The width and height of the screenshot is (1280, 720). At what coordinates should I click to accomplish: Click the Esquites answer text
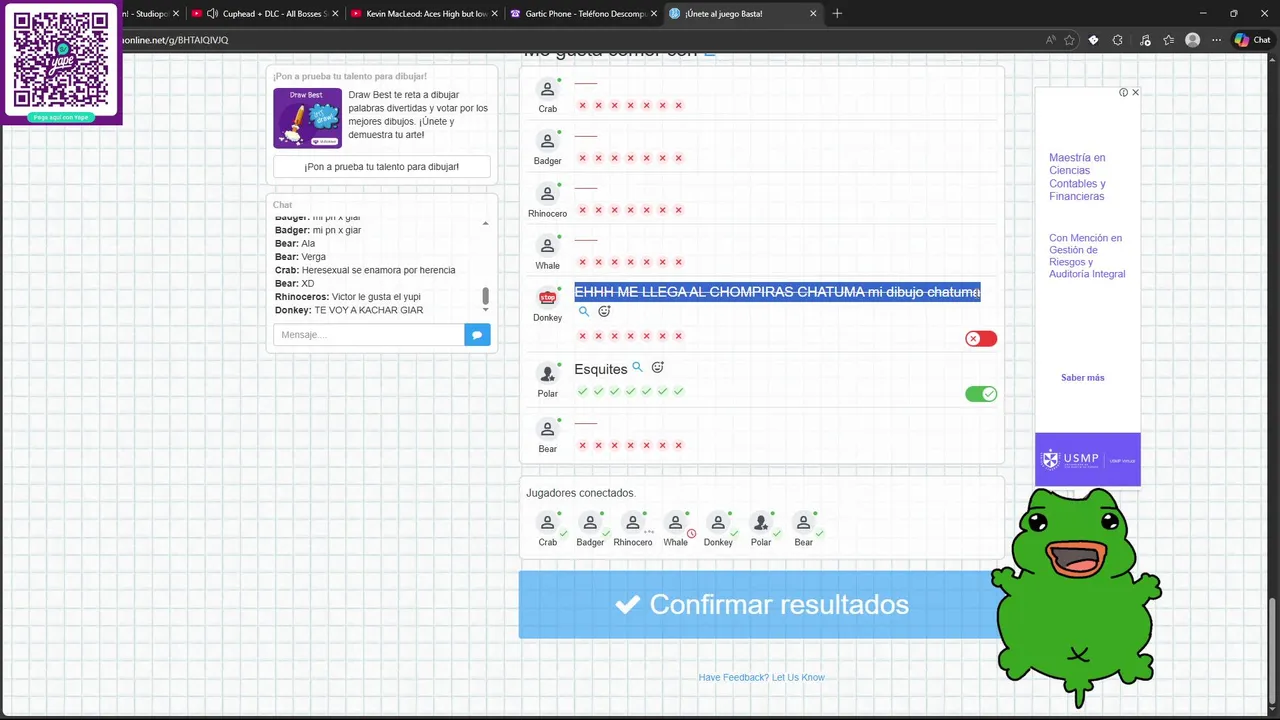(x=600, y=369)
